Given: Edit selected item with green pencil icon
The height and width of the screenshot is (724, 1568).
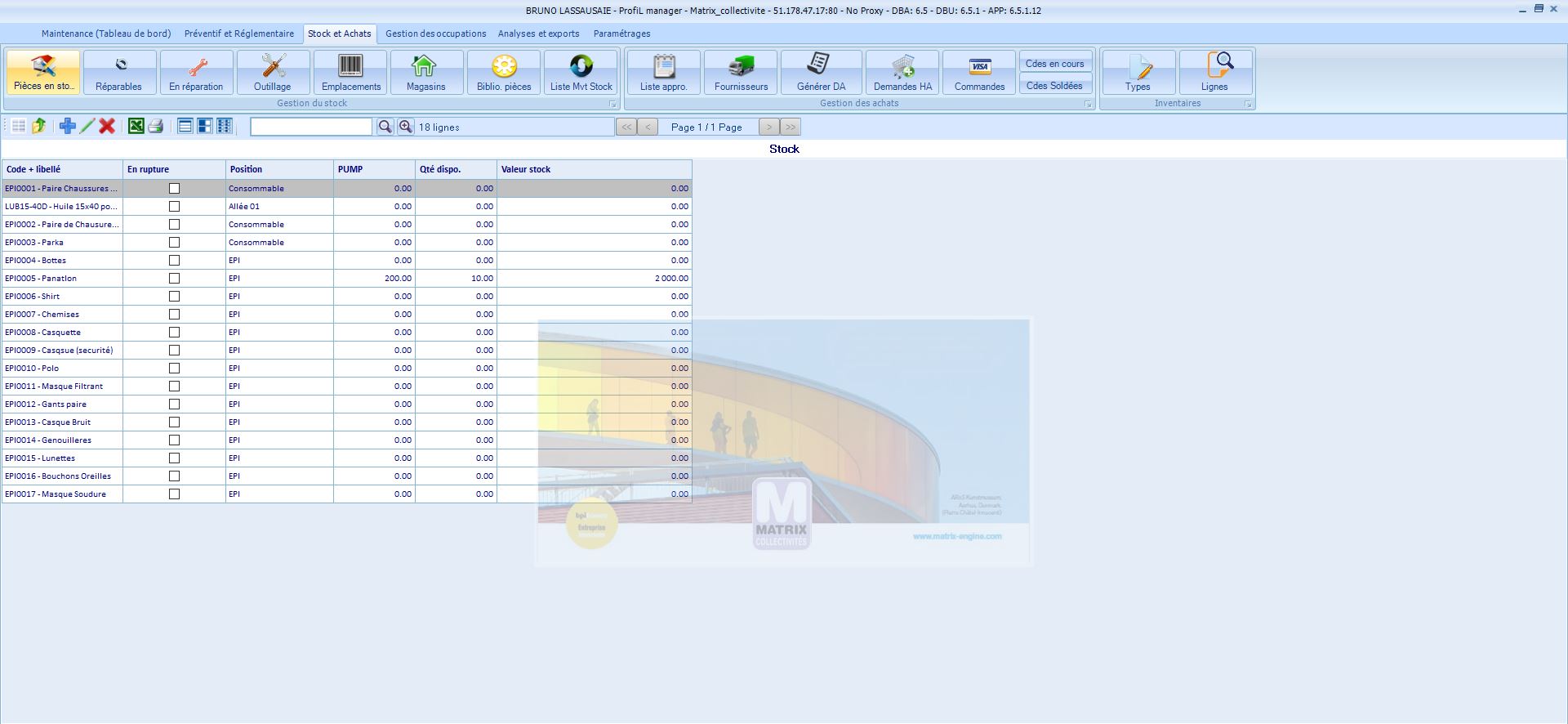Looking at the screenshot, I should click(87, 126).
